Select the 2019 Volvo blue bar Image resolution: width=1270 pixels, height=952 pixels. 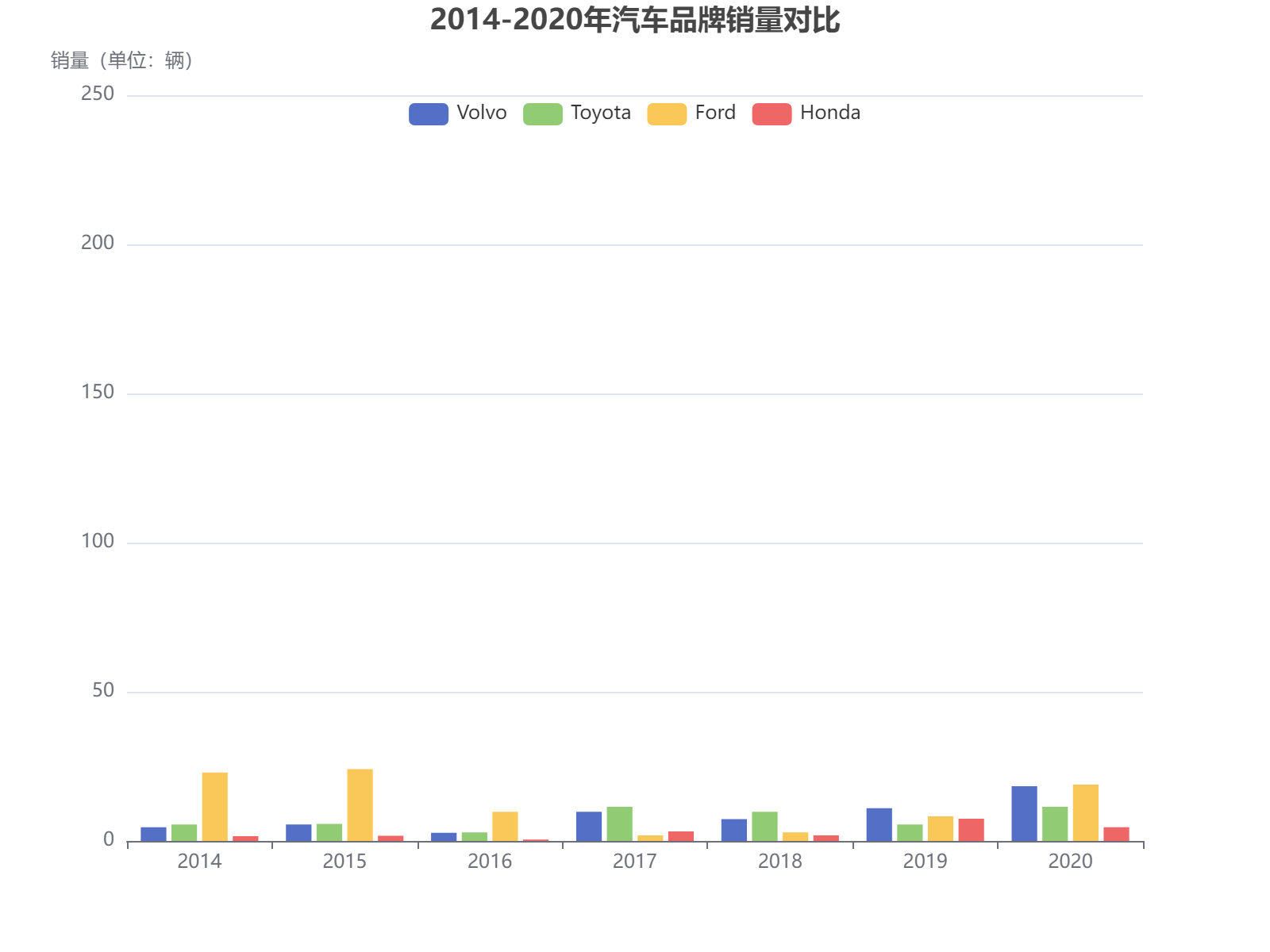click(879, 825)
